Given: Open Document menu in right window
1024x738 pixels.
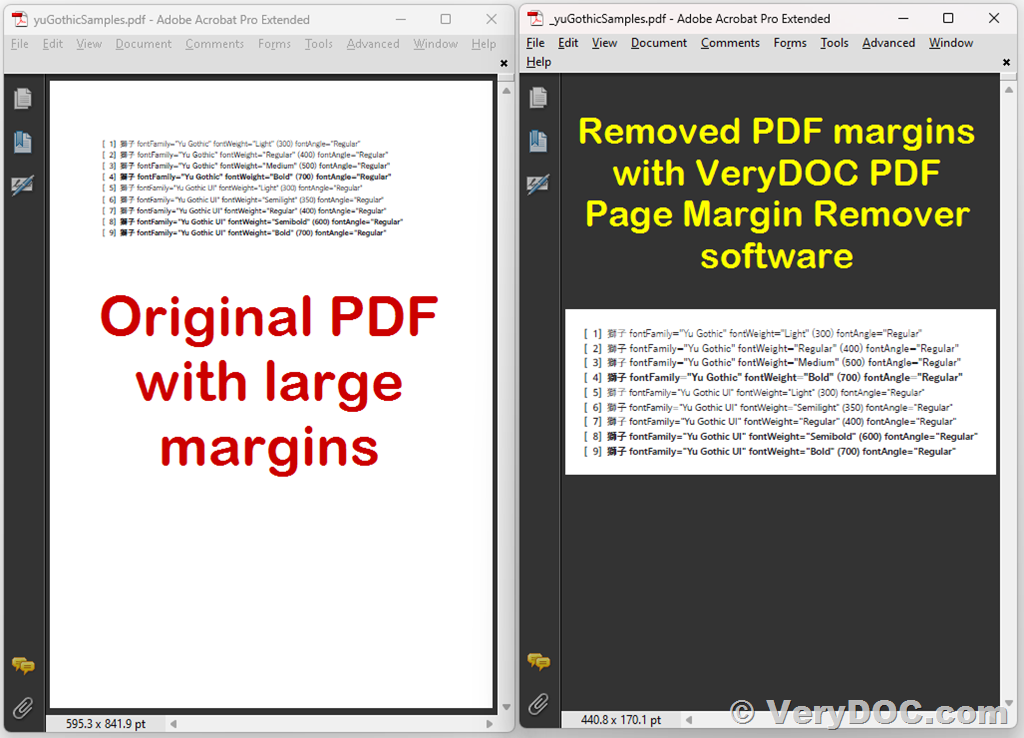Looking at the screenshot, I should click(x=659, y=42).
